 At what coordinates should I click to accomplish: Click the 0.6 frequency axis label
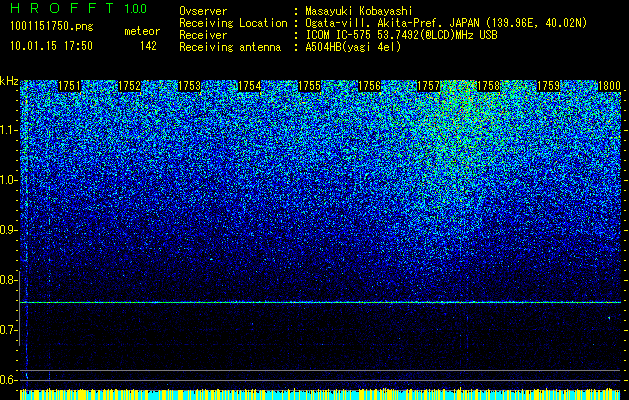click(x=9, y=380)
